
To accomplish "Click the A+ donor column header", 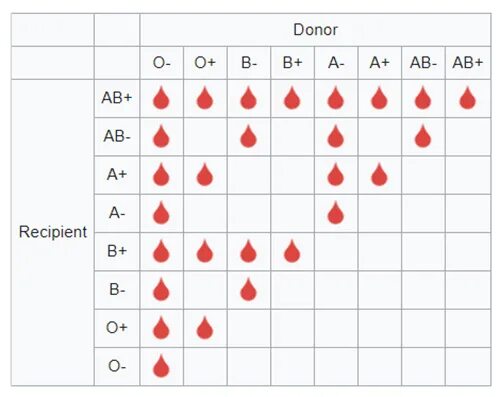I will pyautogui.click(x=380, y=63).
